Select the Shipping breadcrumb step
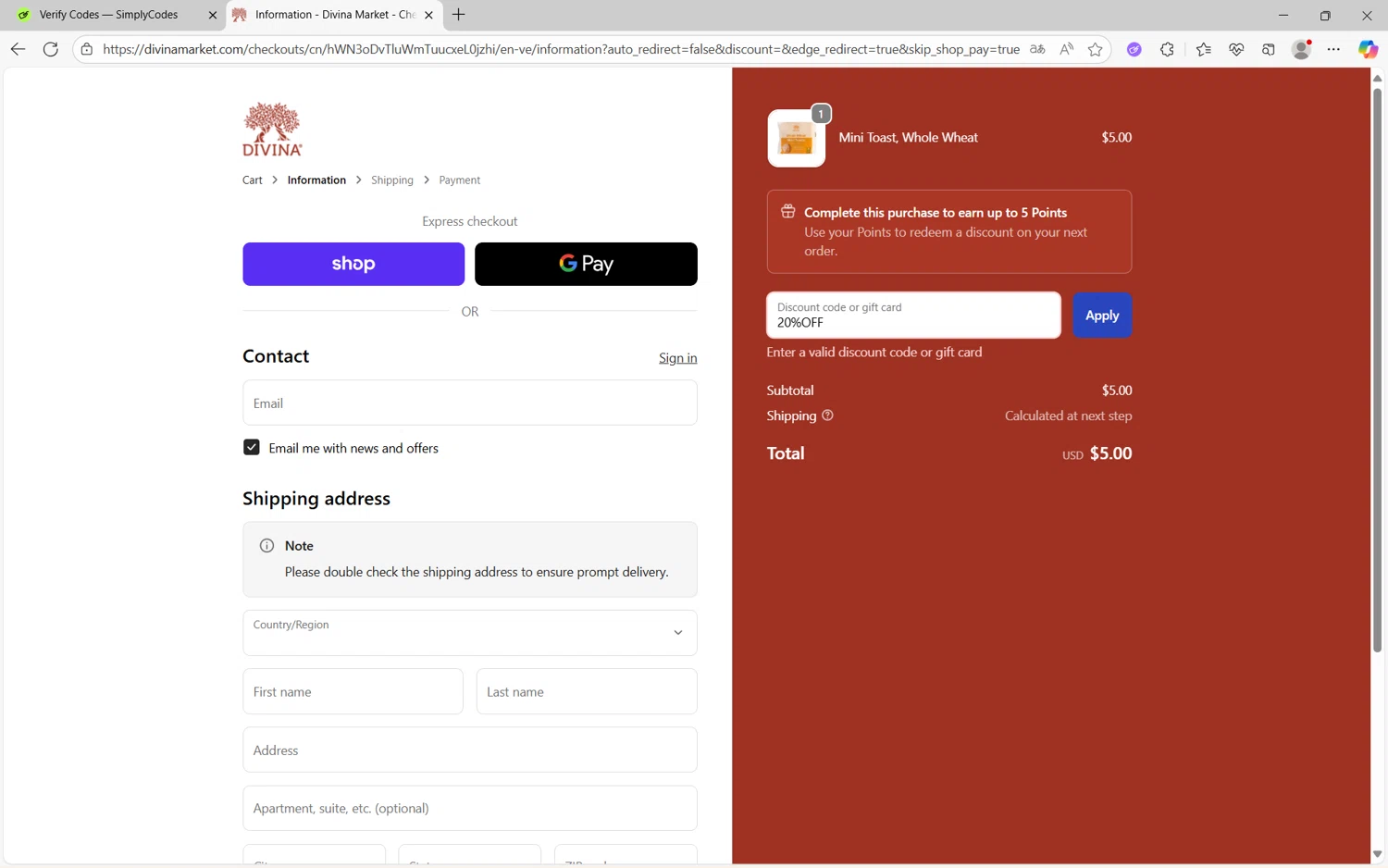 click(392, 180)
